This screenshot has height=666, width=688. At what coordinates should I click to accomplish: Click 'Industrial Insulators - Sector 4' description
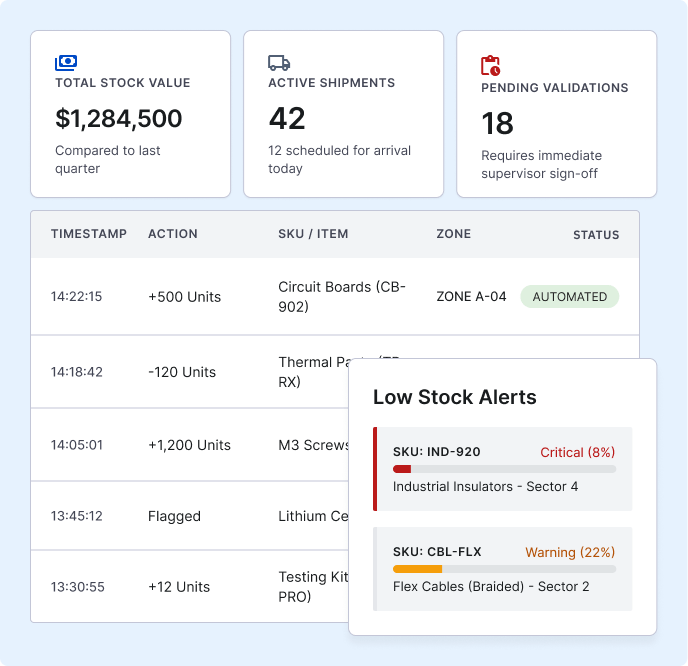[485, 487]
